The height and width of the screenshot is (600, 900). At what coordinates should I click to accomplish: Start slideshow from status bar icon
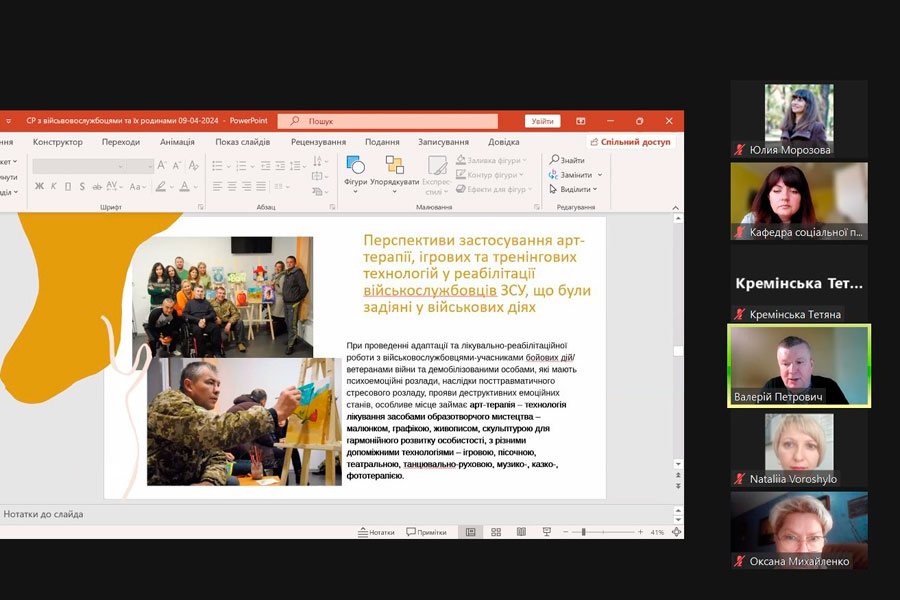547,532
